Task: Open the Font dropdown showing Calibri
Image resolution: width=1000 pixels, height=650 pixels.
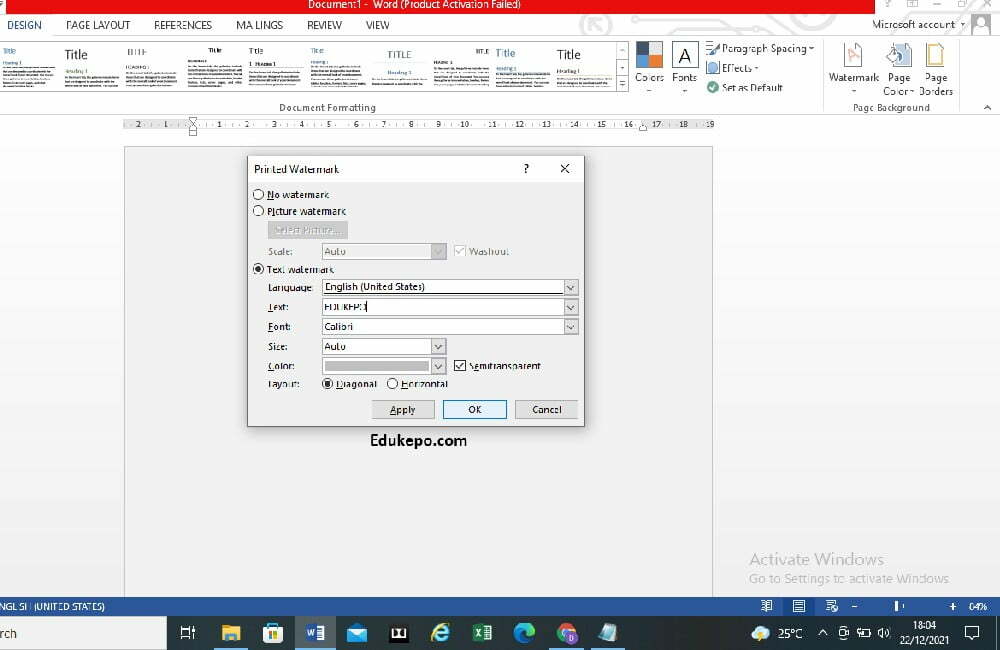Action: 570,326
